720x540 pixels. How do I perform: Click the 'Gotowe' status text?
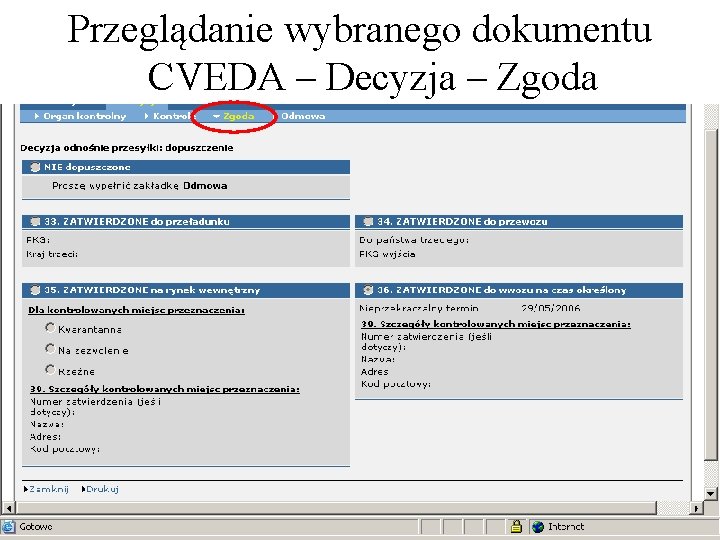(36, 527)
